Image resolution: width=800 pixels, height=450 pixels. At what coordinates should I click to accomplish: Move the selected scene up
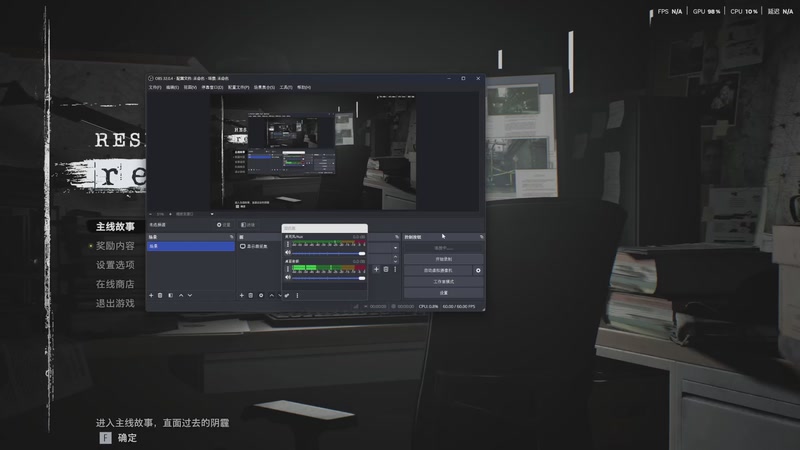click(181, 295)
